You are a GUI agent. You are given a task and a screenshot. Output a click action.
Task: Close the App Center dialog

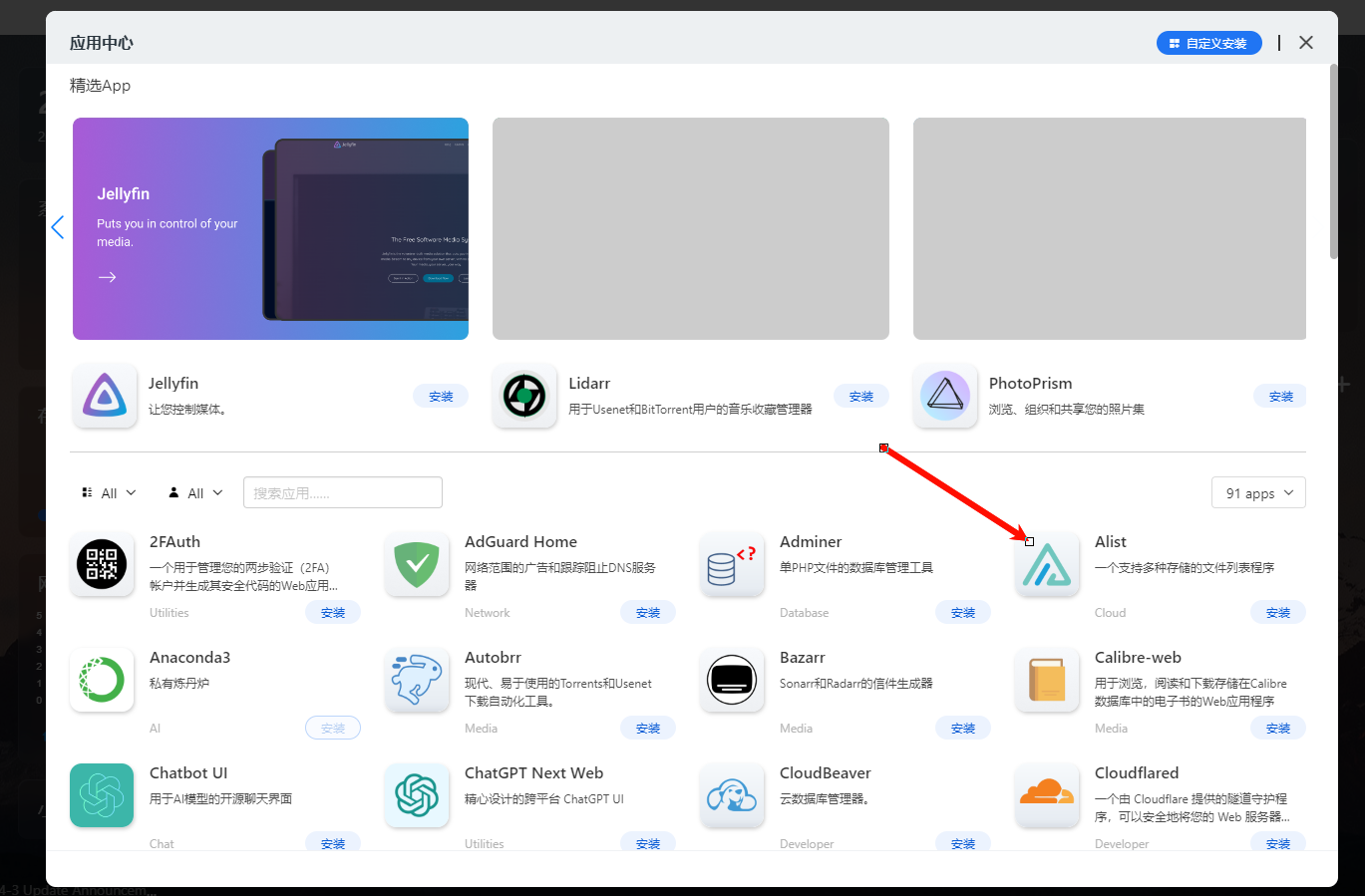point(1306,43)
